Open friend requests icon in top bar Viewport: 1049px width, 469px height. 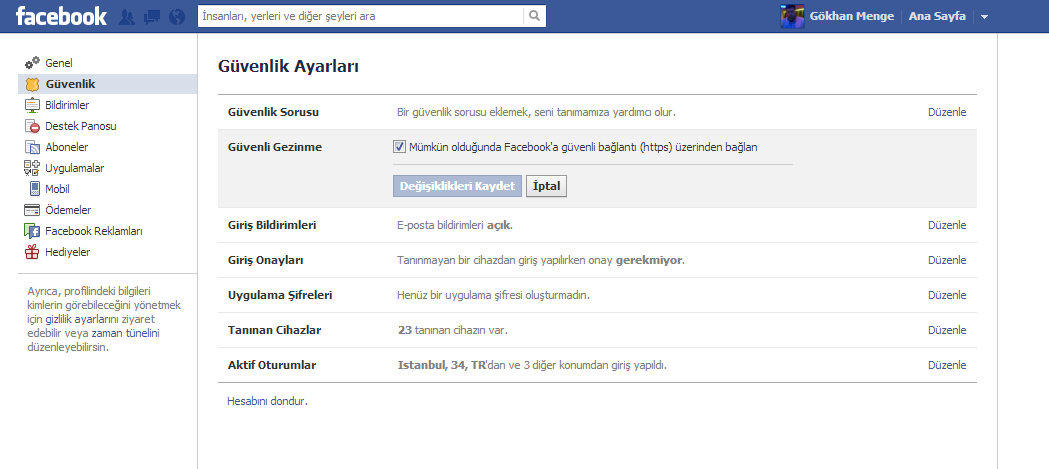click(x=126, y=17)
